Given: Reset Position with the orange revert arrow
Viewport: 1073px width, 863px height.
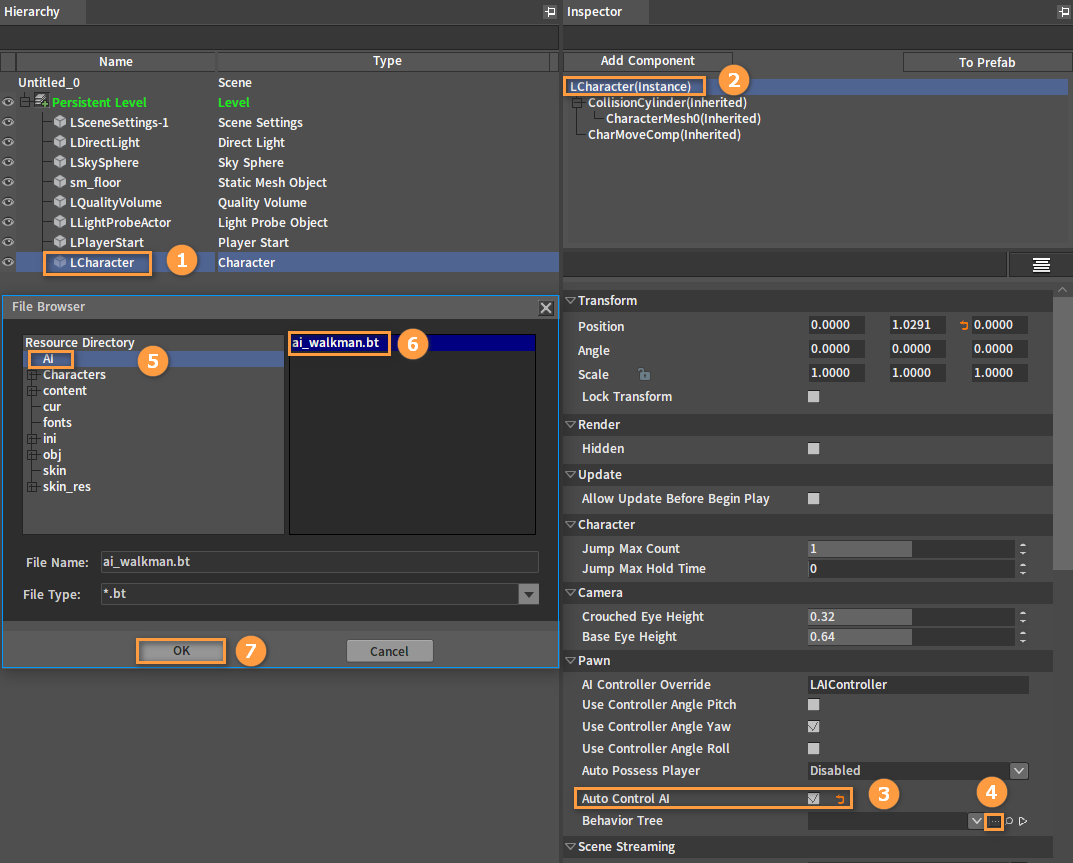Looking at the screenshot, I should click(x=964, y=325).
